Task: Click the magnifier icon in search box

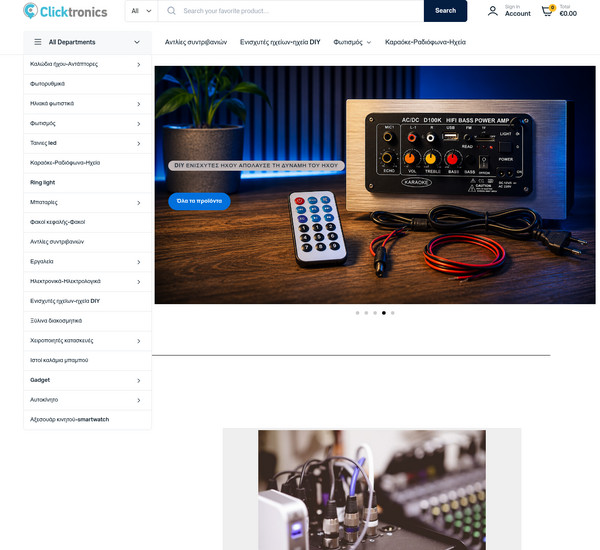Action: pos(171,11)
